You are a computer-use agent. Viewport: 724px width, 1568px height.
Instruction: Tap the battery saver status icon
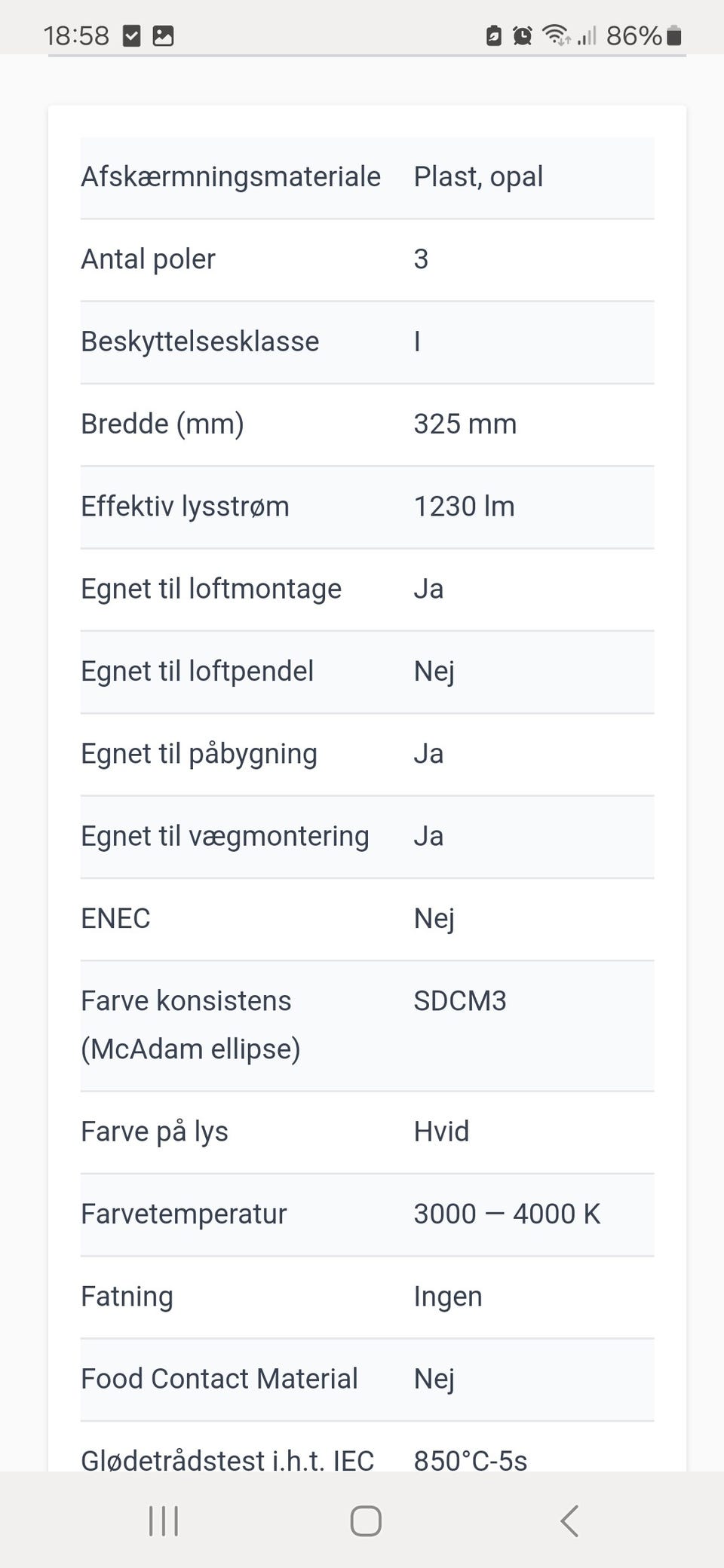(494, 35)
